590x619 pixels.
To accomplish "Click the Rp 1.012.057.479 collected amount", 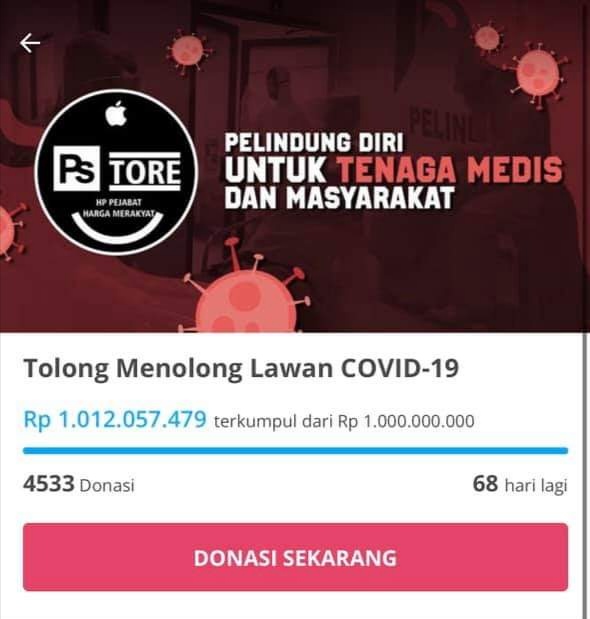I will 115,419.
